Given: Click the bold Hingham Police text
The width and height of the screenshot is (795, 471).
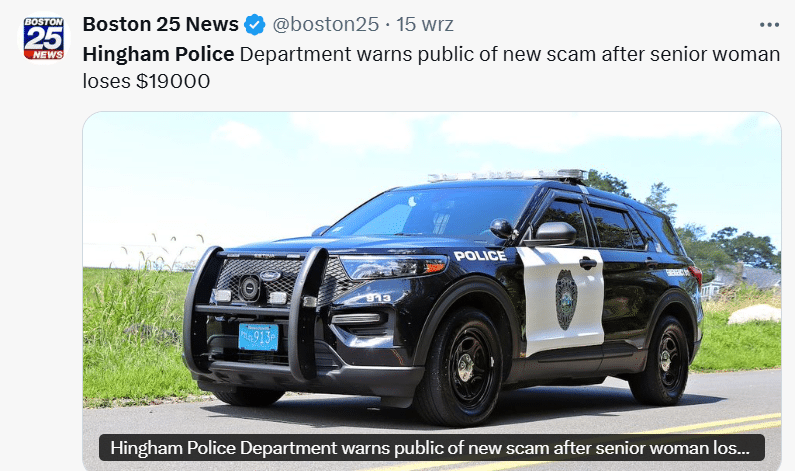Looking at the screenshot, I should pos(158,54).
